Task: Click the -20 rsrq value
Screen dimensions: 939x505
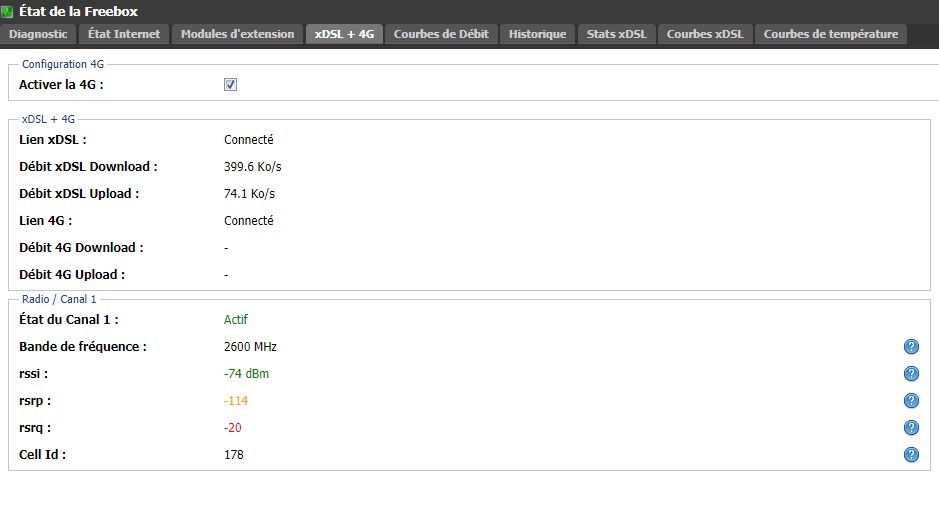Action: coord(233,427)
